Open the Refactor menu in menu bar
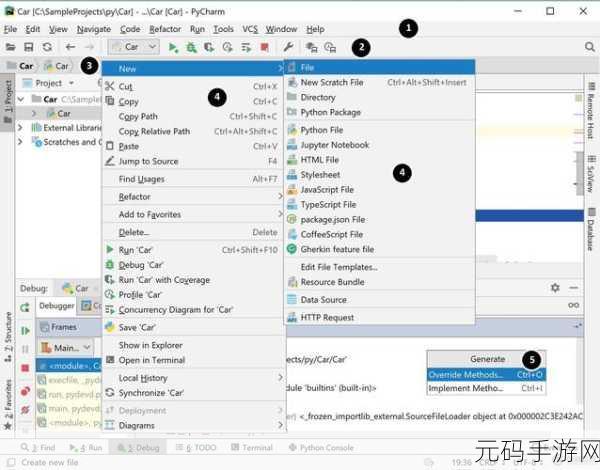The width and height of the screenshot is (600, 470). pos(165,29)
